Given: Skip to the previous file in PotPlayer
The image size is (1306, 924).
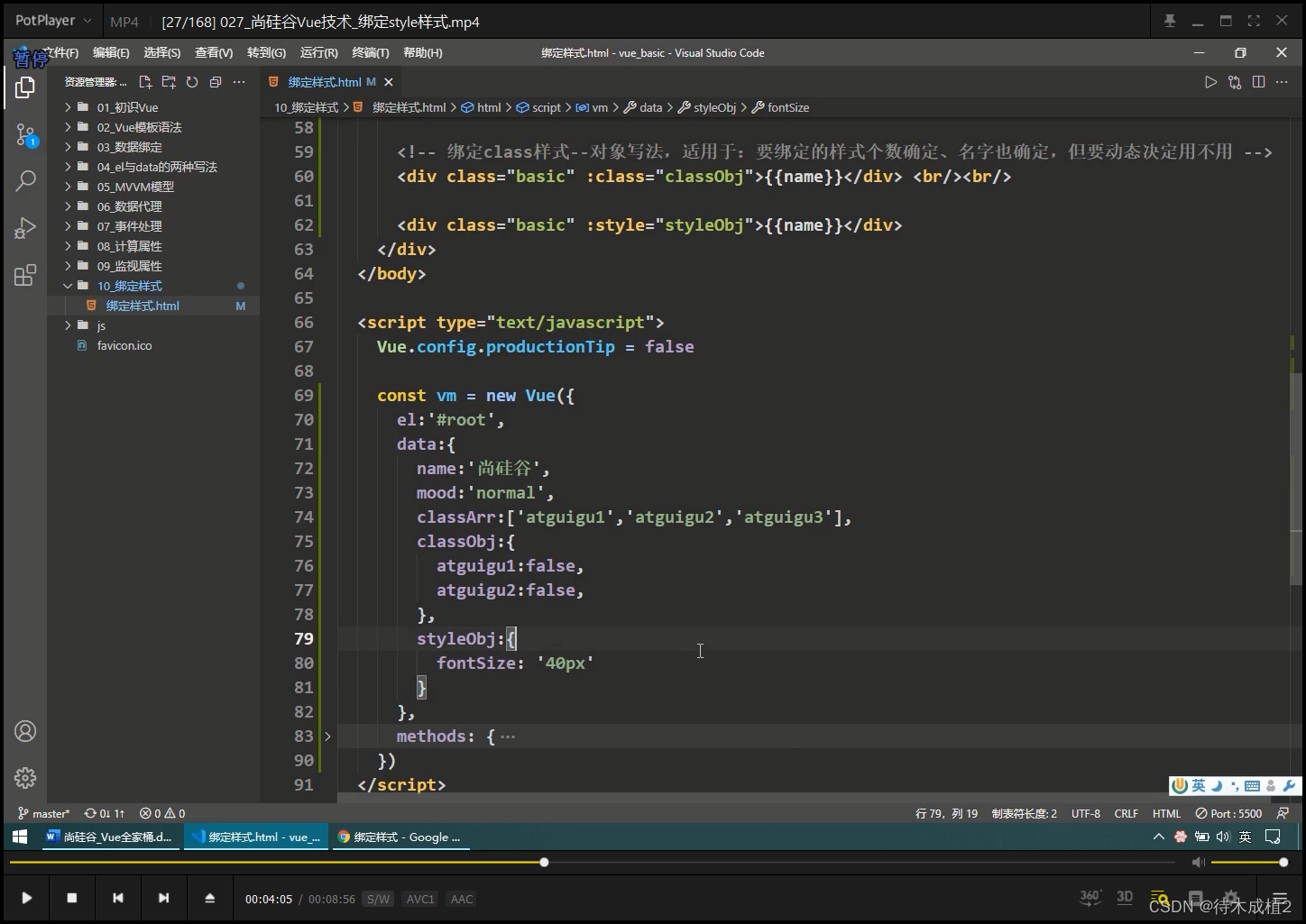Looking at the screenshot, I should tap(118, 898).
